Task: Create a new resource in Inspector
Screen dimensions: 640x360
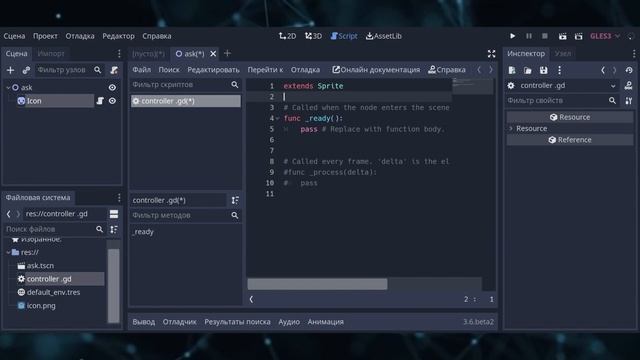Action: pos(512,70)
